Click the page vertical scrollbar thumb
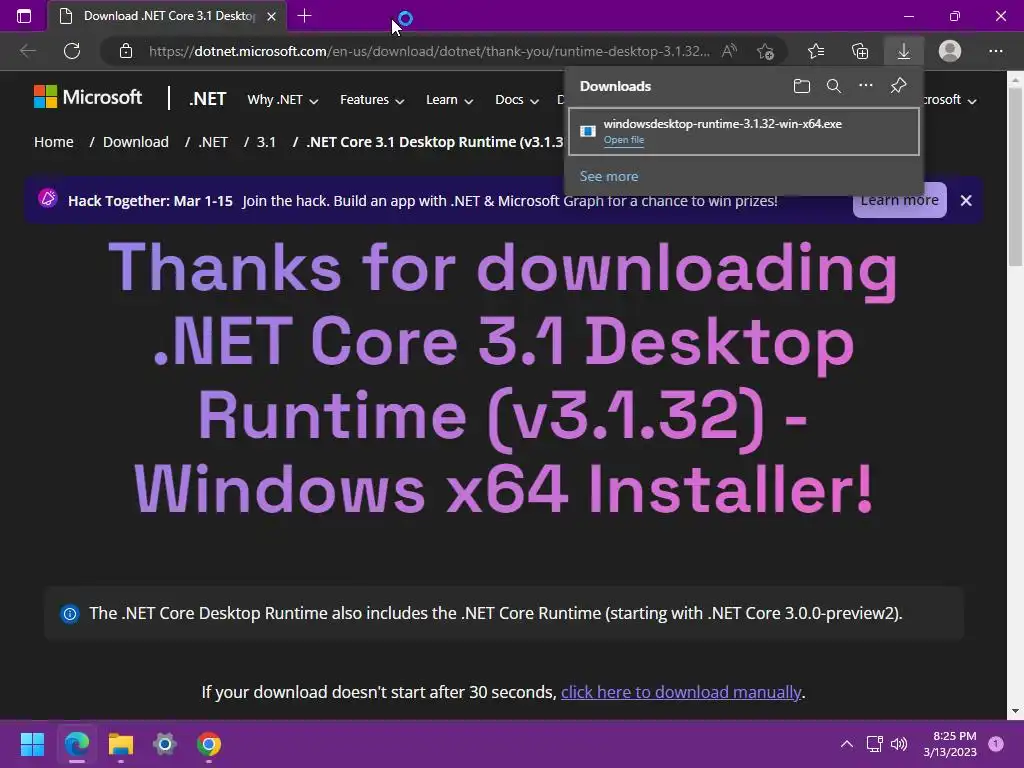The height and width of the screenshot is (768, 1024). [x=1015, y=176]
